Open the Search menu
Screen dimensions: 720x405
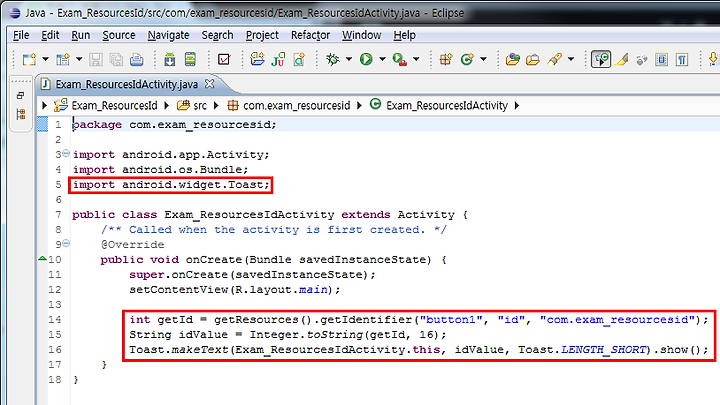217,35
